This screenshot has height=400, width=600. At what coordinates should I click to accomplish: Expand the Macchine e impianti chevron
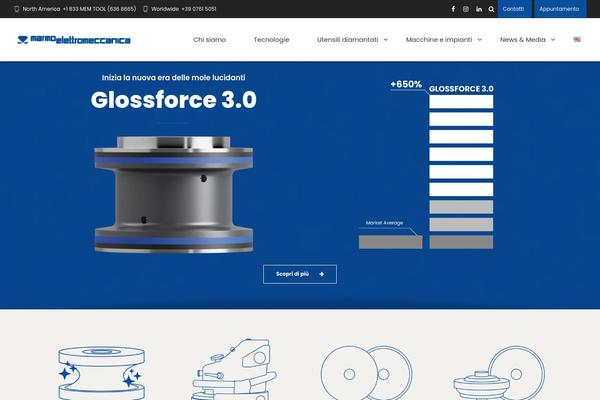479,39
